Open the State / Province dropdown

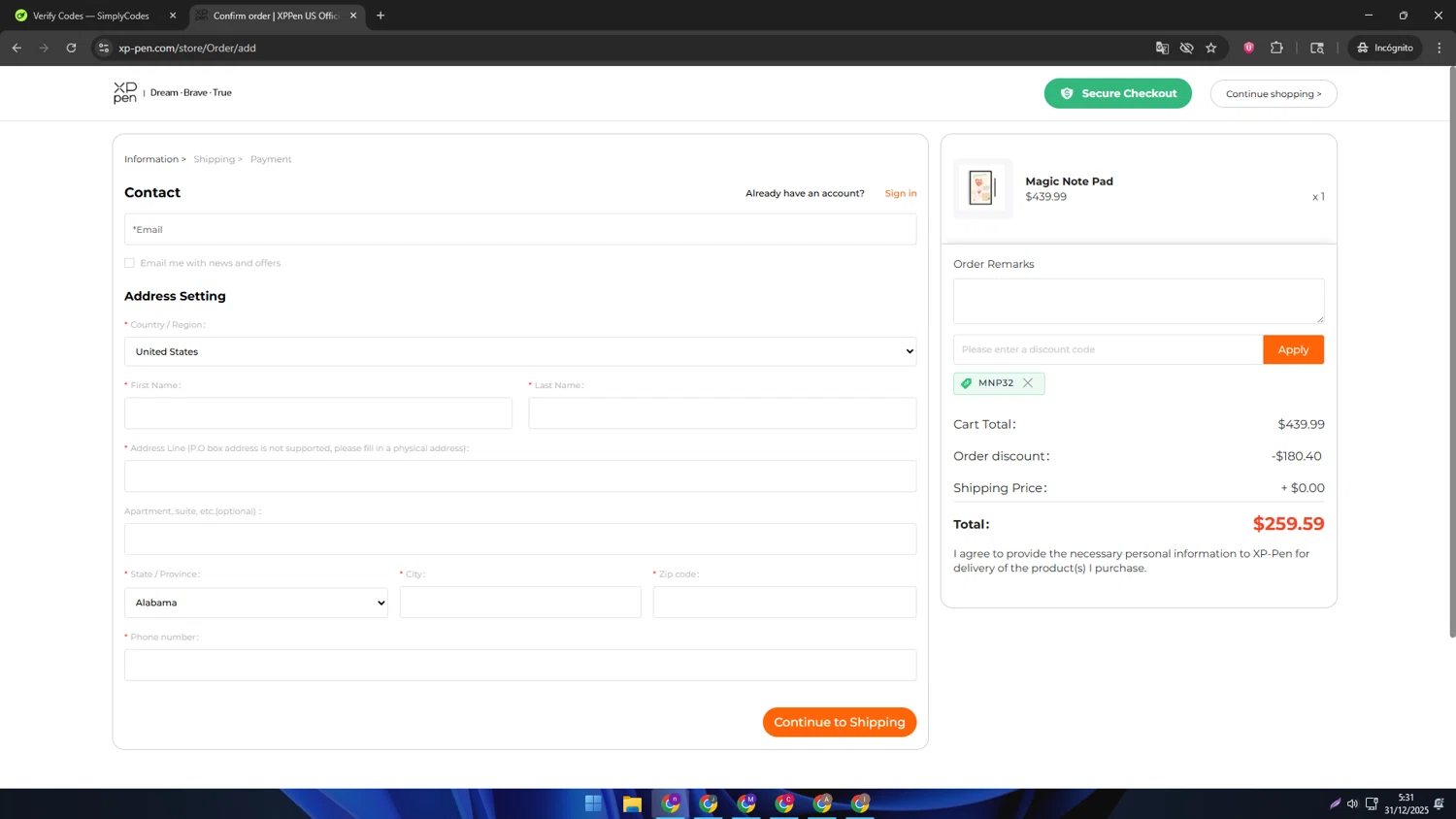[256, 603]
